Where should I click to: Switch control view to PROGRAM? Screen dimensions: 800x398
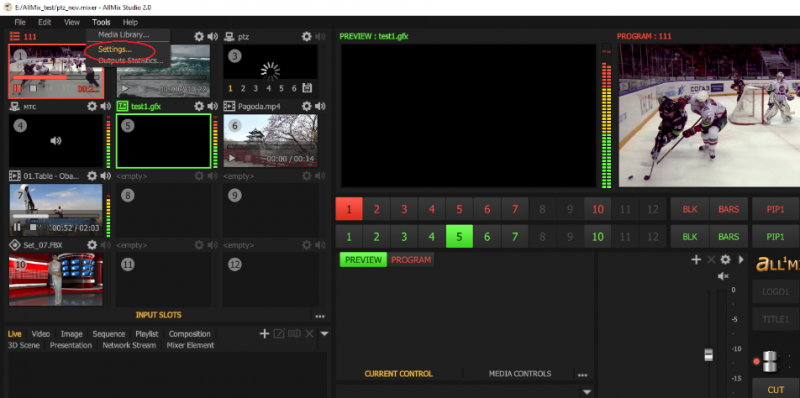tap(411, 260)
